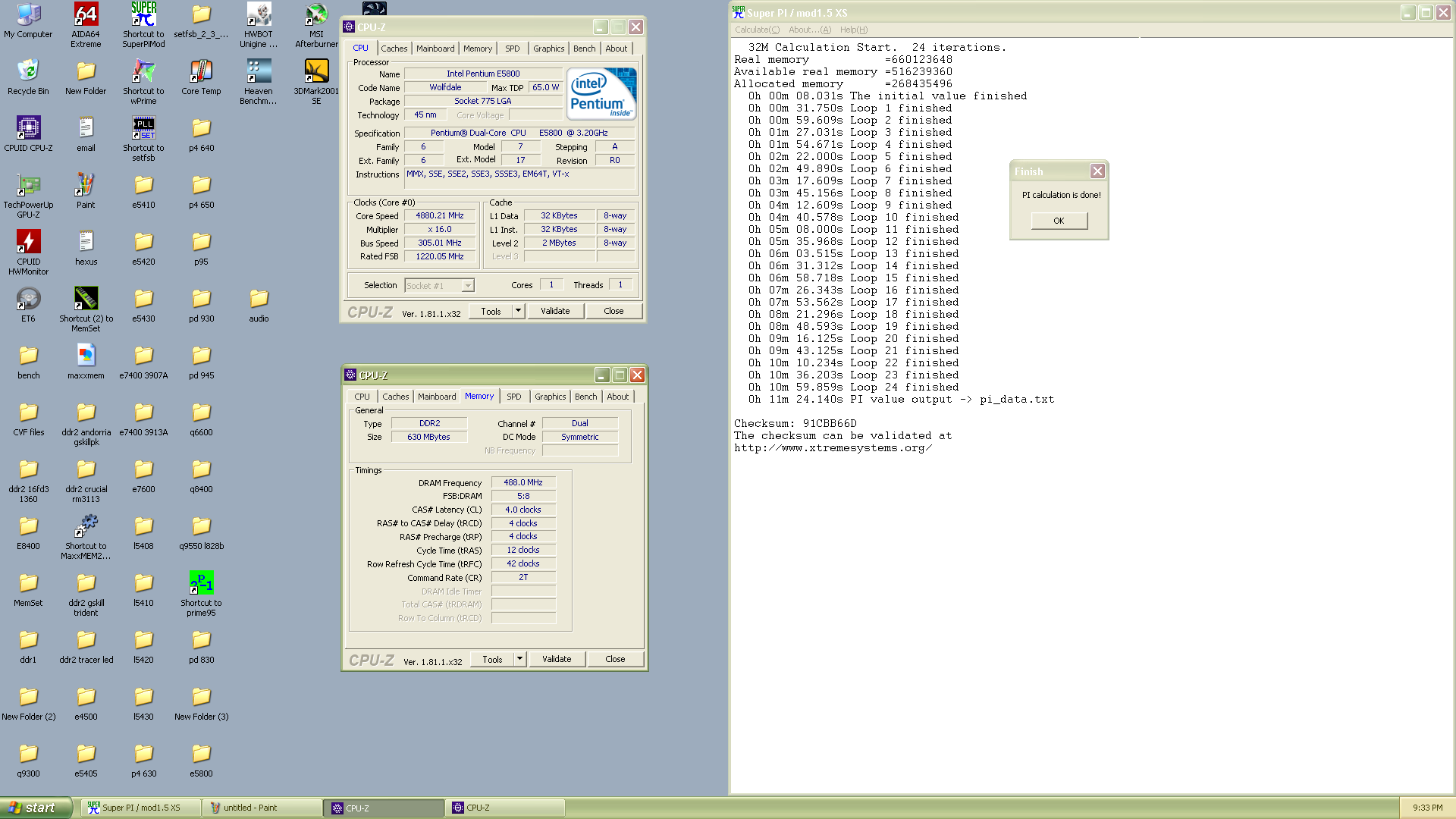Launch the wPrime shortcut icon
The image size is (1456, 819).
pos(143,82)
